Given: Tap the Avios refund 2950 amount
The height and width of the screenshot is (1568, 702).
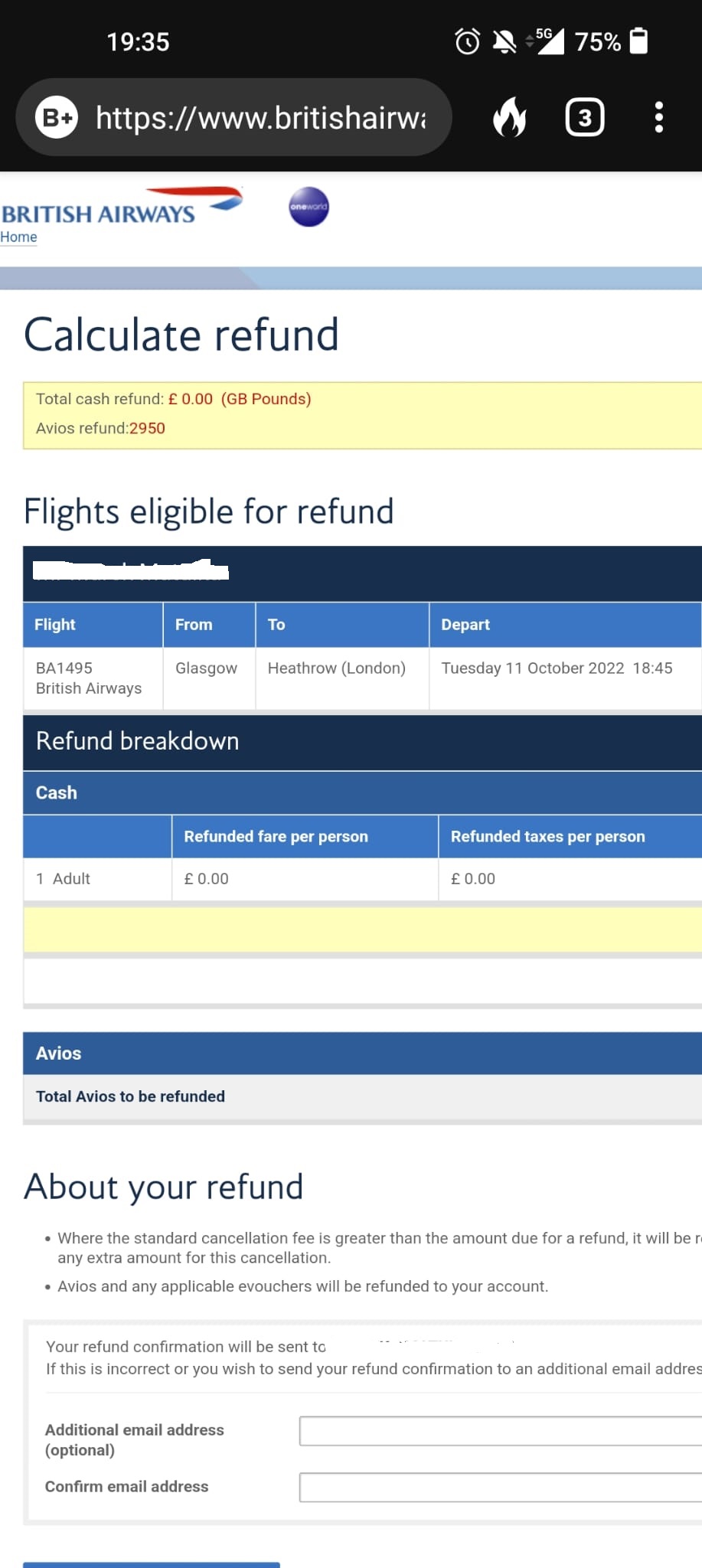Looking at the screenshot, I should (x=147, y=428).
